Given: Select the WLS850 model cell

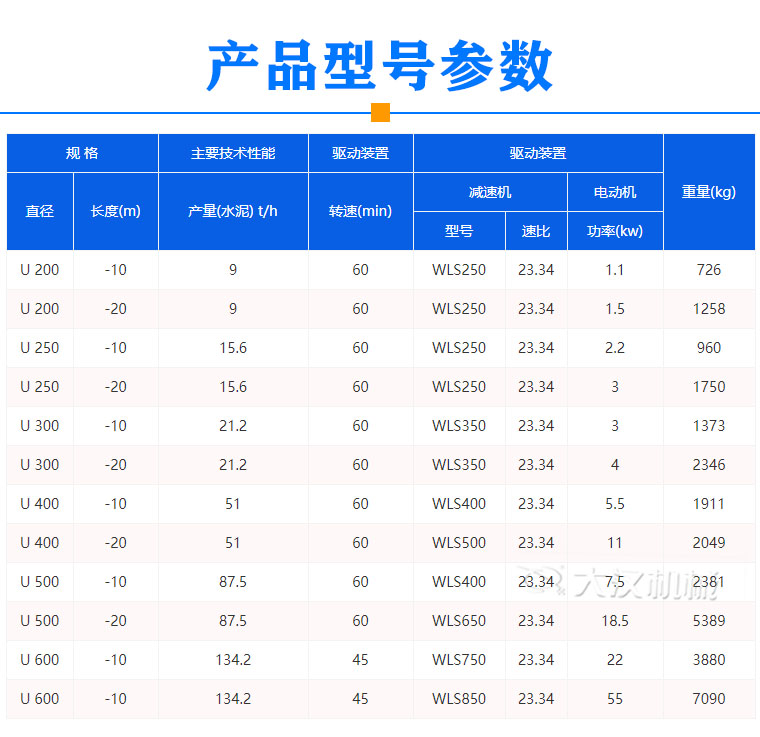Looking at the screenshot, I should click(x=459, y=699).
